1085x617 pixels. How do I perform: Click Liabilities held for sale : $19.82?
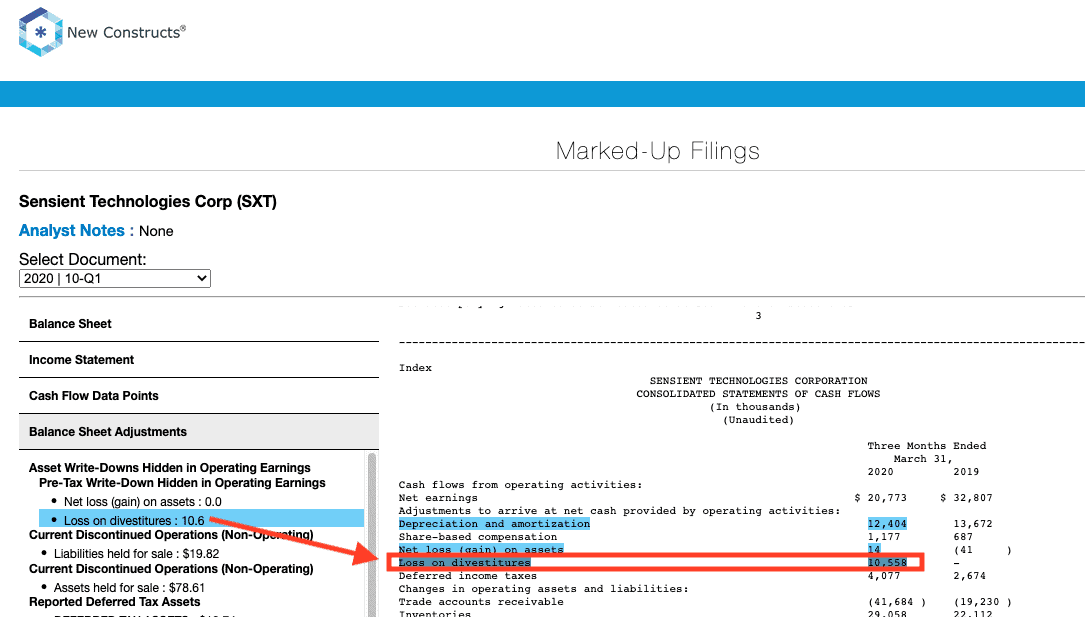[x=136, y=553]
